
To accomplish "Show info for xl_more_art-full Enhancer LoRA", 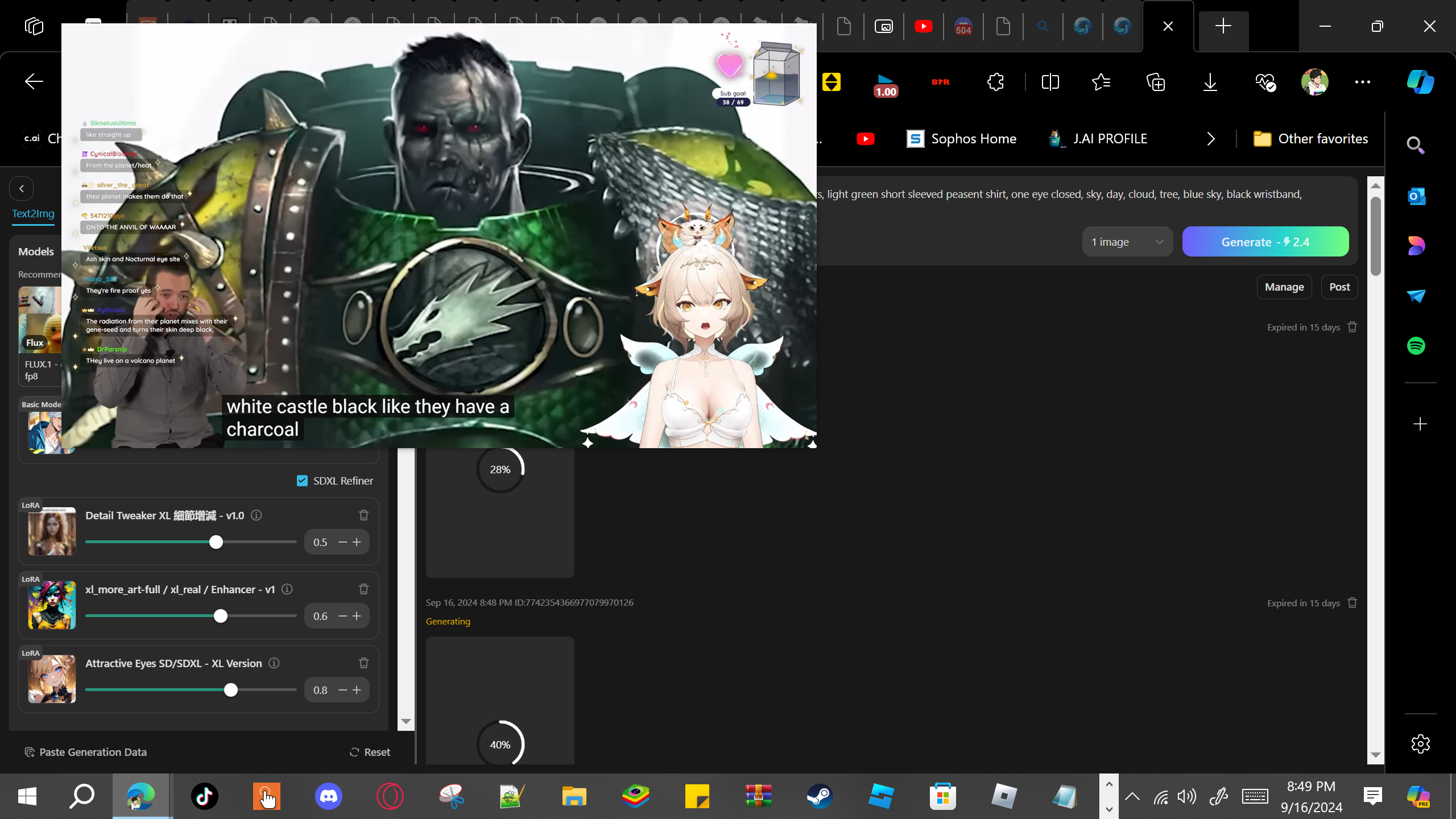I will 287,589.
